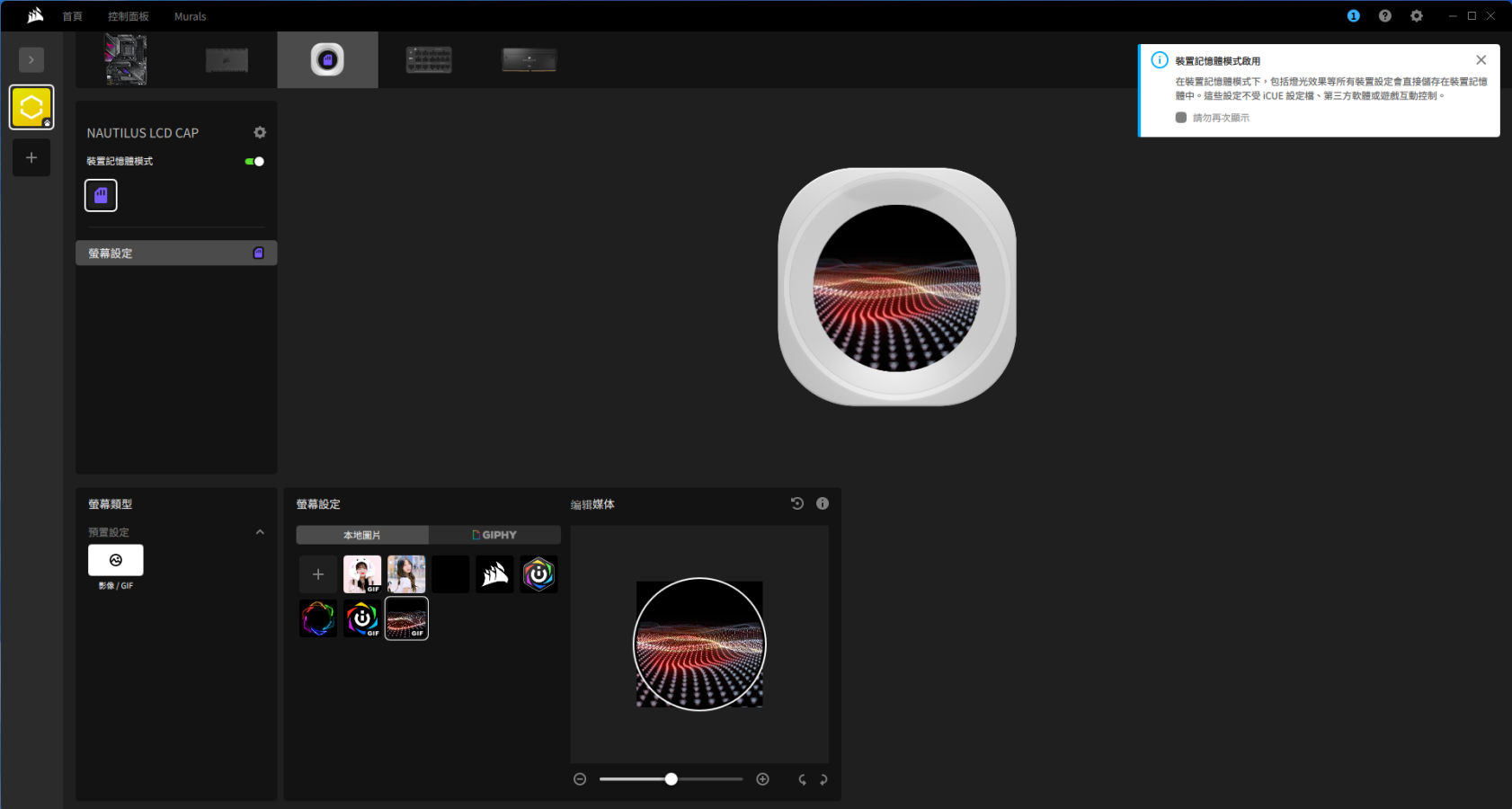The width and height of the screenshot is (1512, 809).
Task: Check the don't show again checkbox
Action: pyautogui.click(x=1181, y=118)
